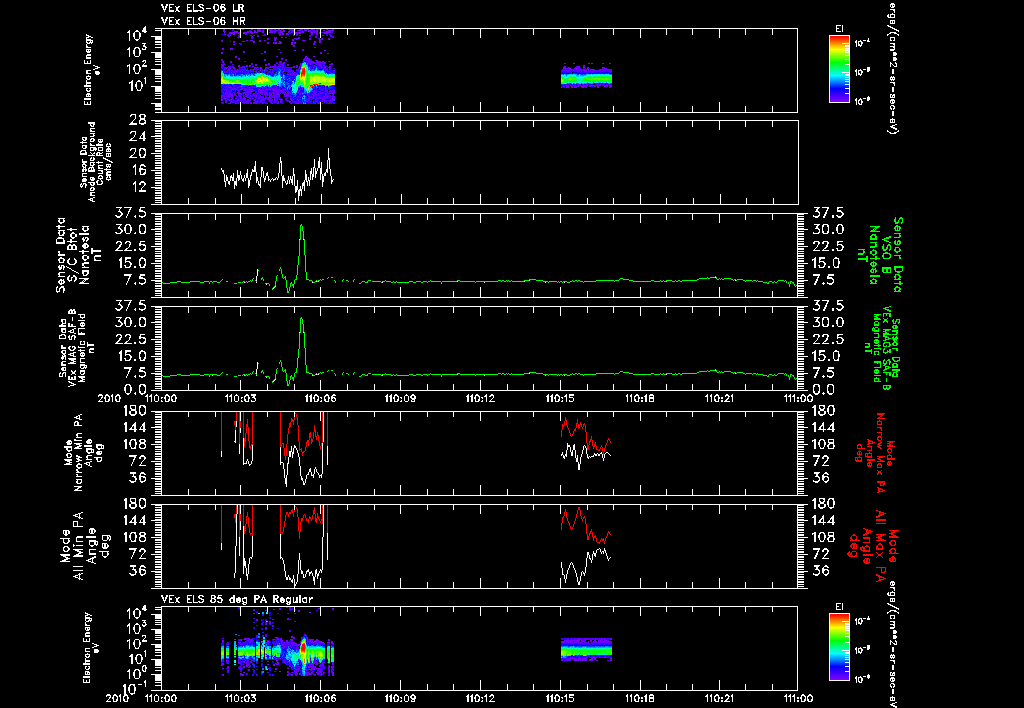Click the '28' tick on the count rate axis
This screenshot has height=708, width=1024.
[138, 120]
